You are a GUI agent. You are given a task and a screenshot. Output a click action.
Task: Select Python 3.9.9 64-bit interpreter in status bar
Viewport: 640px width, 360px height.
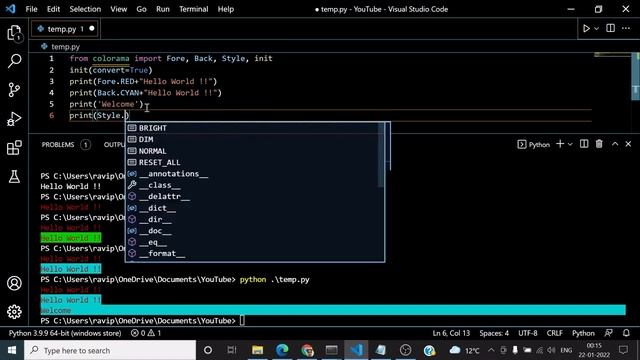pos(65,333)
